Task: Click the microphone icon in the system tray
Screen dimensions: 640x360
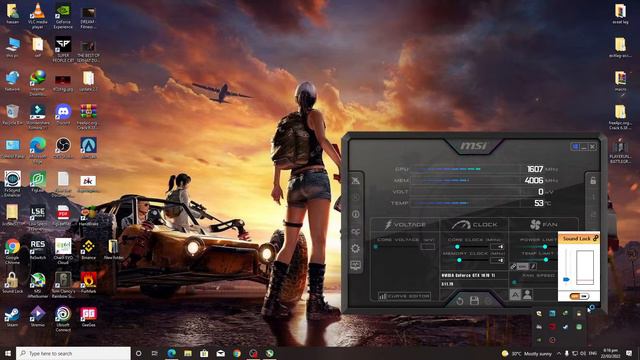Action: (x=567, y=353)
